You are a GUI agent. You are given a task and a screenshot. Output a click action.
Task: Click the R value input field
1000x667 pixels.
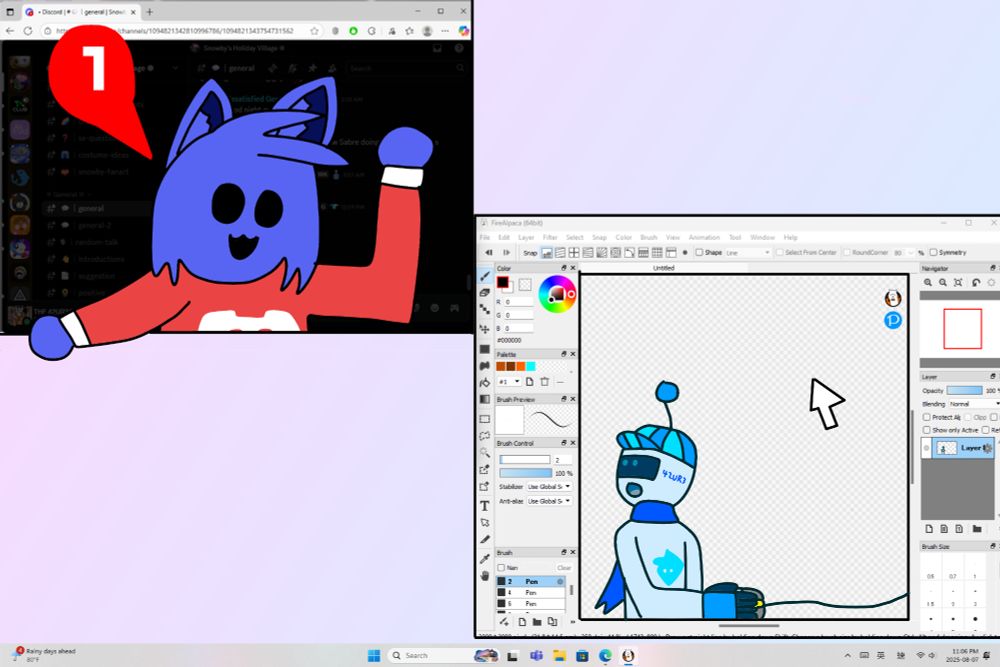pyautogui.click(x=518, y=302)
